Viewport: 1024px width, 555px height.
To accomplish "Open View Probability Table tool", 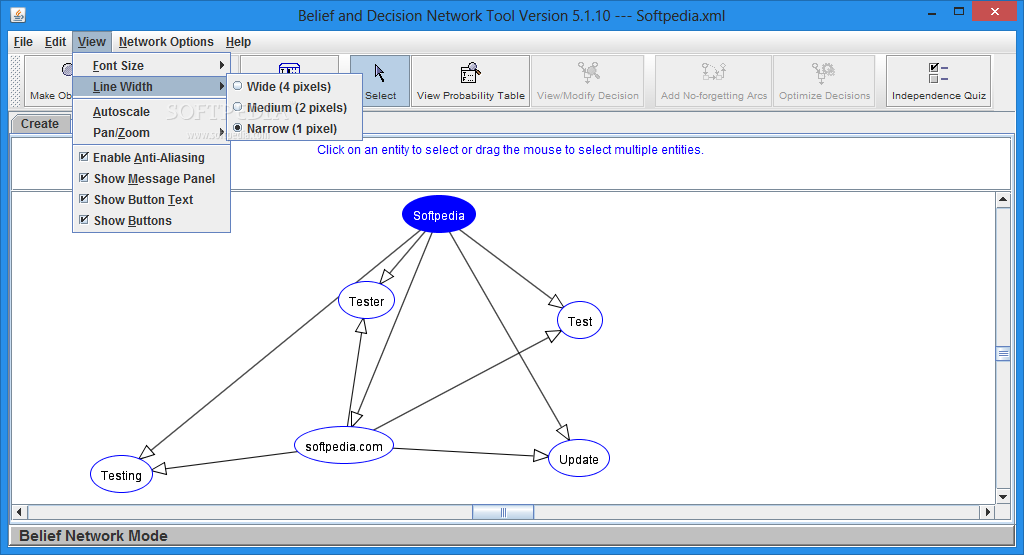I will pos(470,81).
